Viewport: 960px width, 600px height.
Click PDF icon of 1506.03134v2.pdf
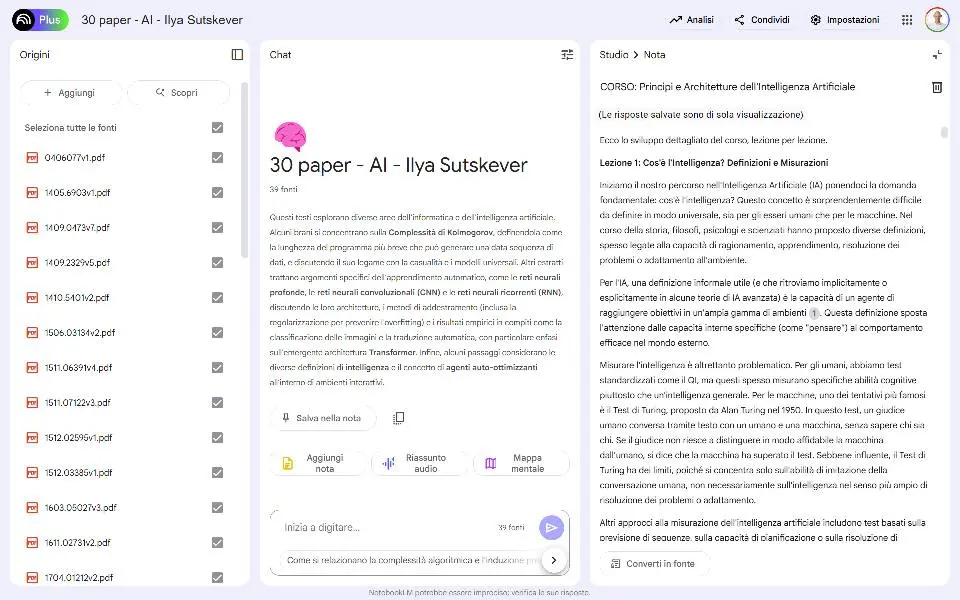[x=32, y=332]
